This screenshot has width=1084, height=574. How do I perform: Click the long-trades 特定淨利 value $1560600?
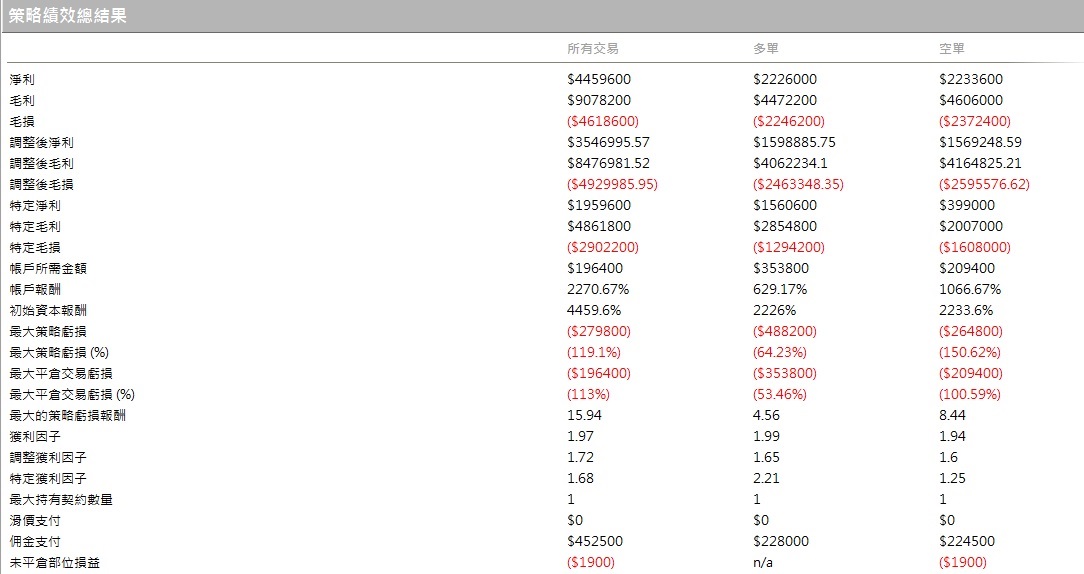click(x=785, y=205)
